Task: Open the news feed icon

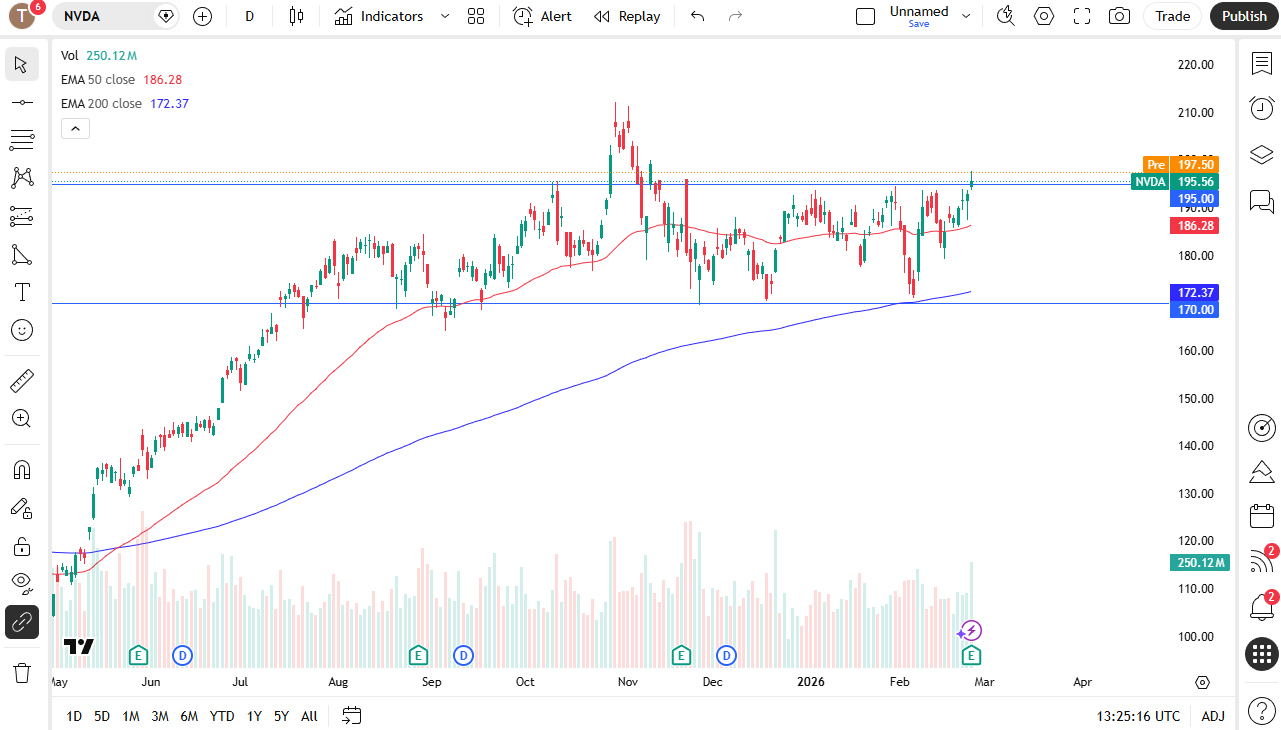Action: coord(1262,561)
